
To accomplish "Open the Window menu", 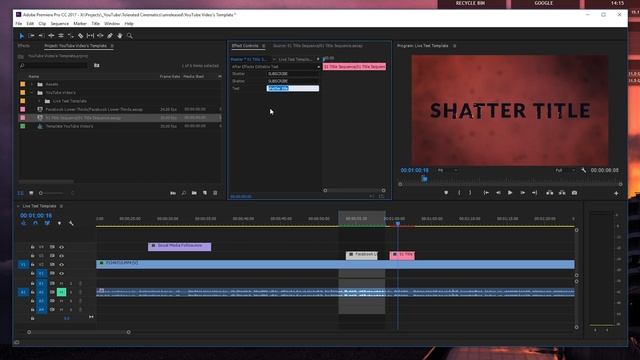I will (x=112, y=24).
